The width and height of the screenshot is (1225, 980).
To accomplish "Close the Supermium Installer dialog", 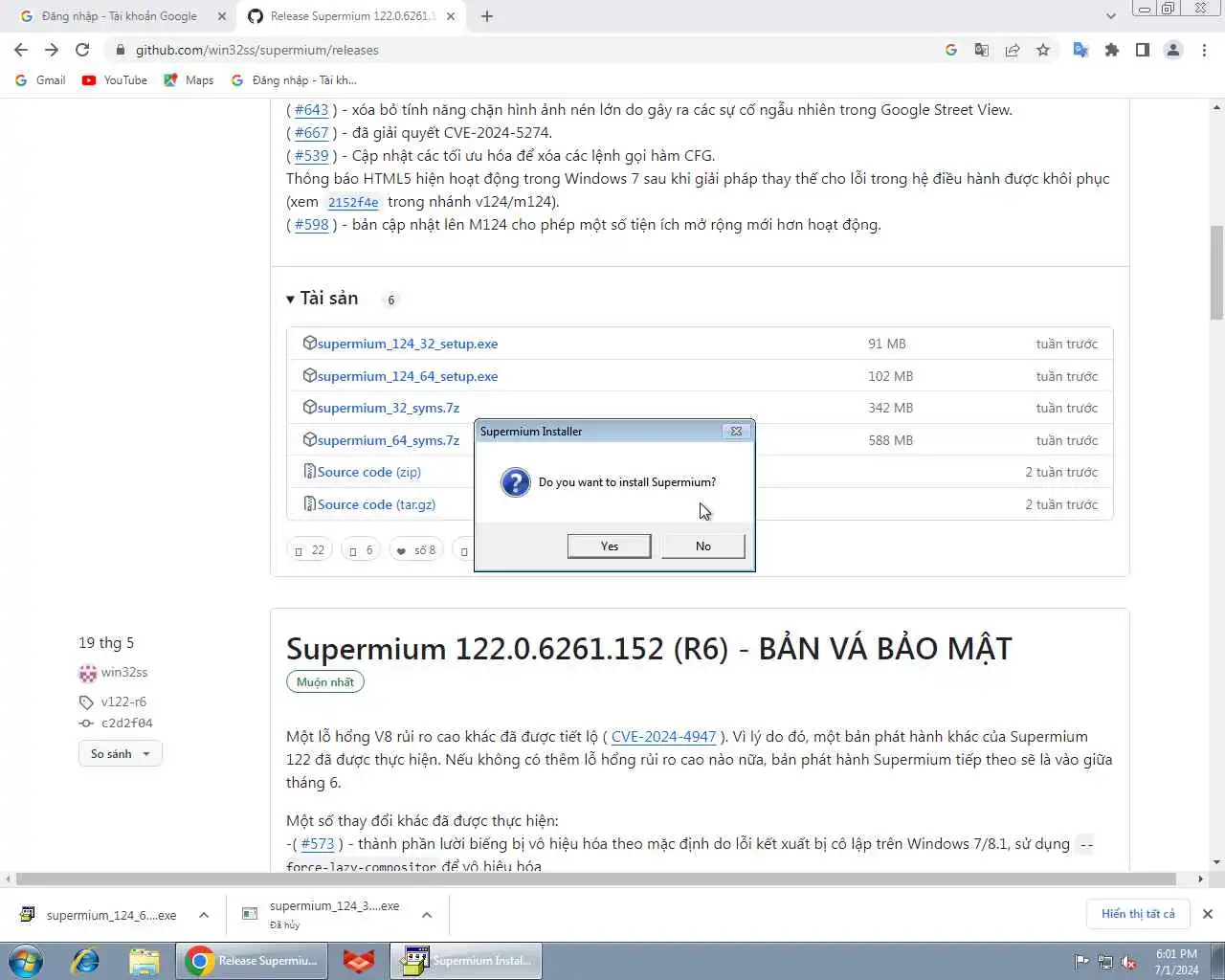I will pos(736,432).
